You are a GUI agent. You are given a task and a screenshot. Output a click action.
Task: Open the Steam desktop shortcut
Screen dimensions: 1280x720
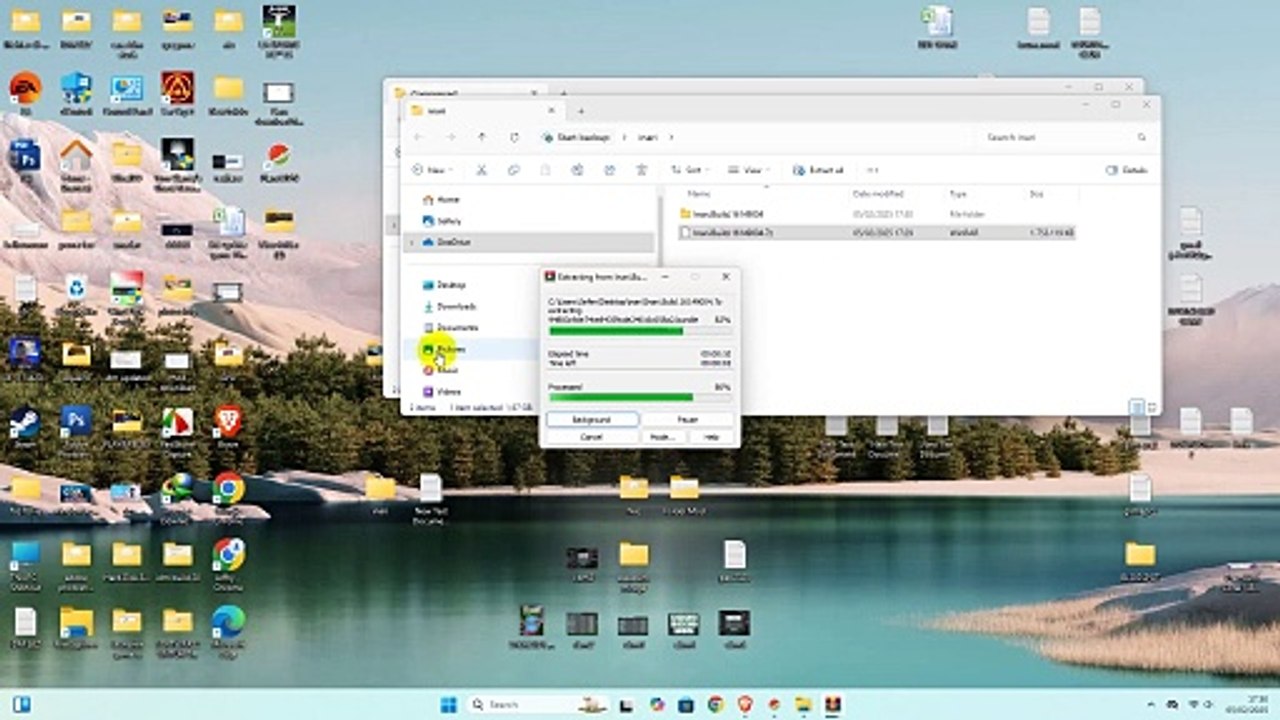click(25, 425)
